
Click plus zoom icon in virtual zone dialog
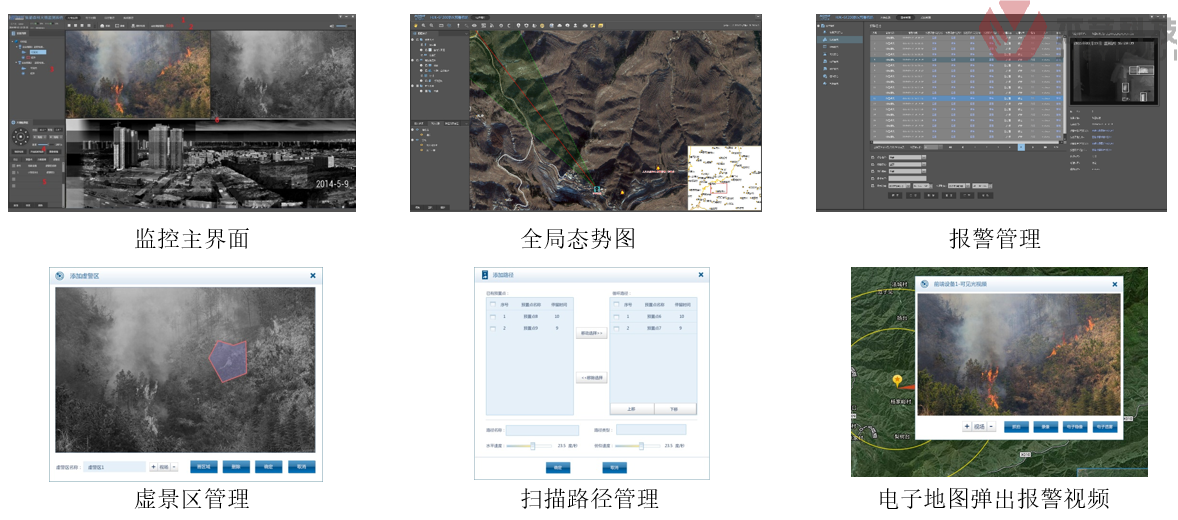pyautogui.click(x=154, y=466)
